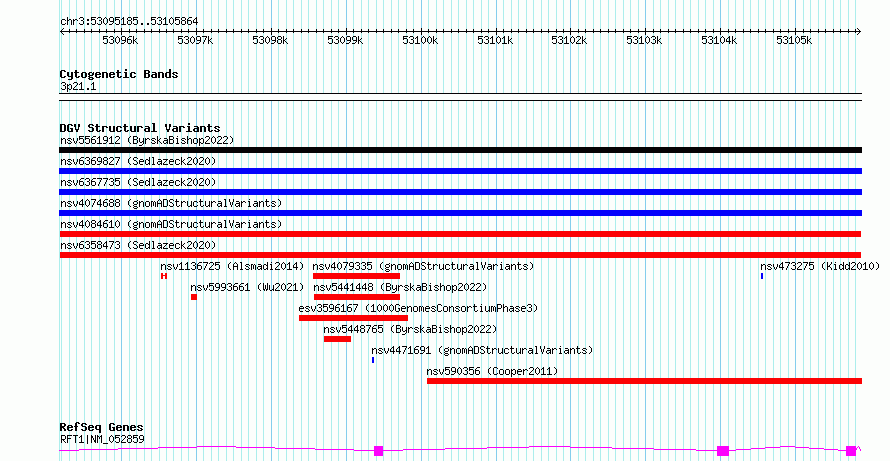890x461 pixels.
Task: Open esv3596167 (1000GenomesConsortiumPhase3) label
Action: point(418,308)
